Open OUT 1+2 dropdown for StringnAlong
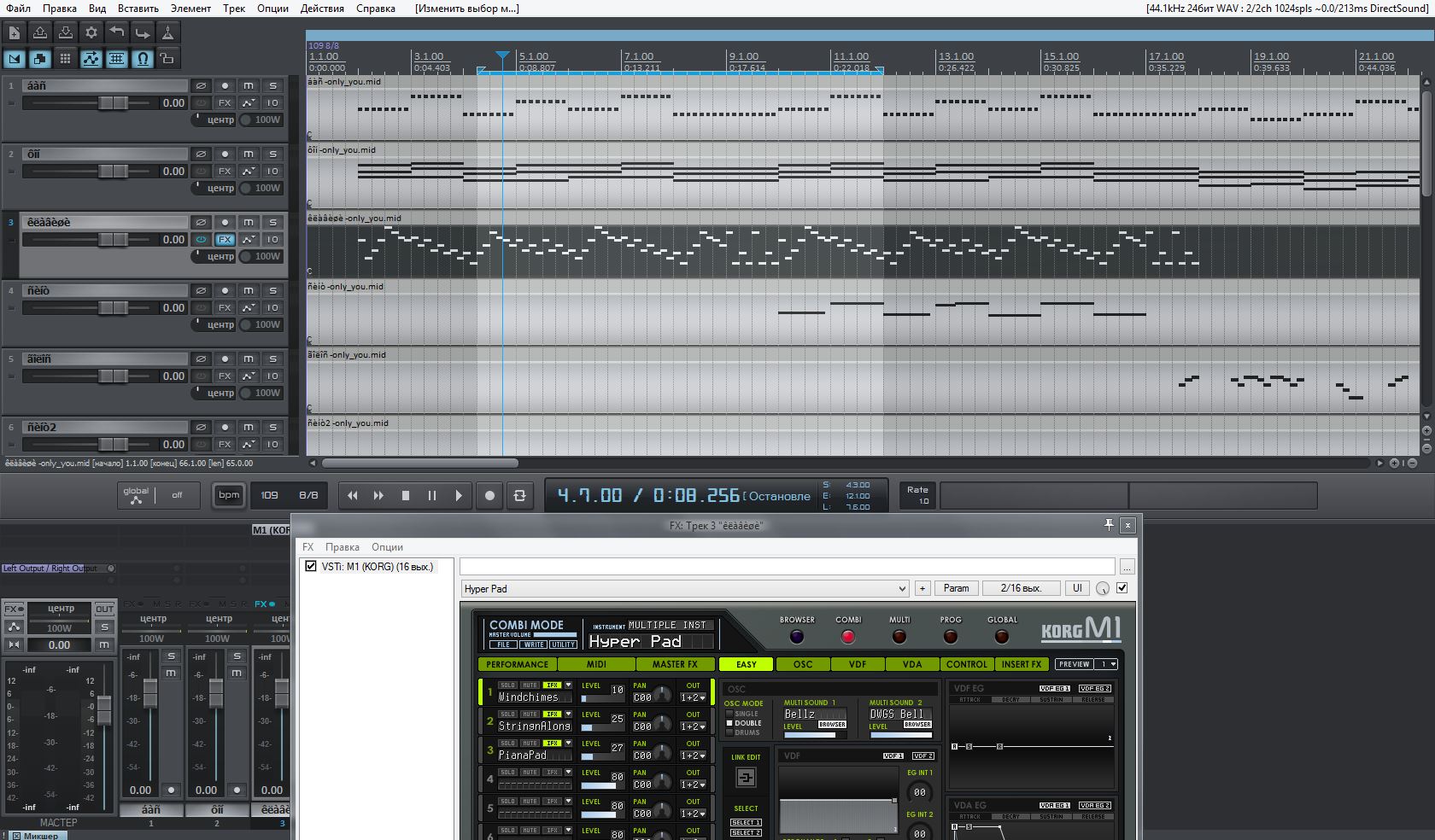This screenshot has height=840, width=1435. [693, 726]
